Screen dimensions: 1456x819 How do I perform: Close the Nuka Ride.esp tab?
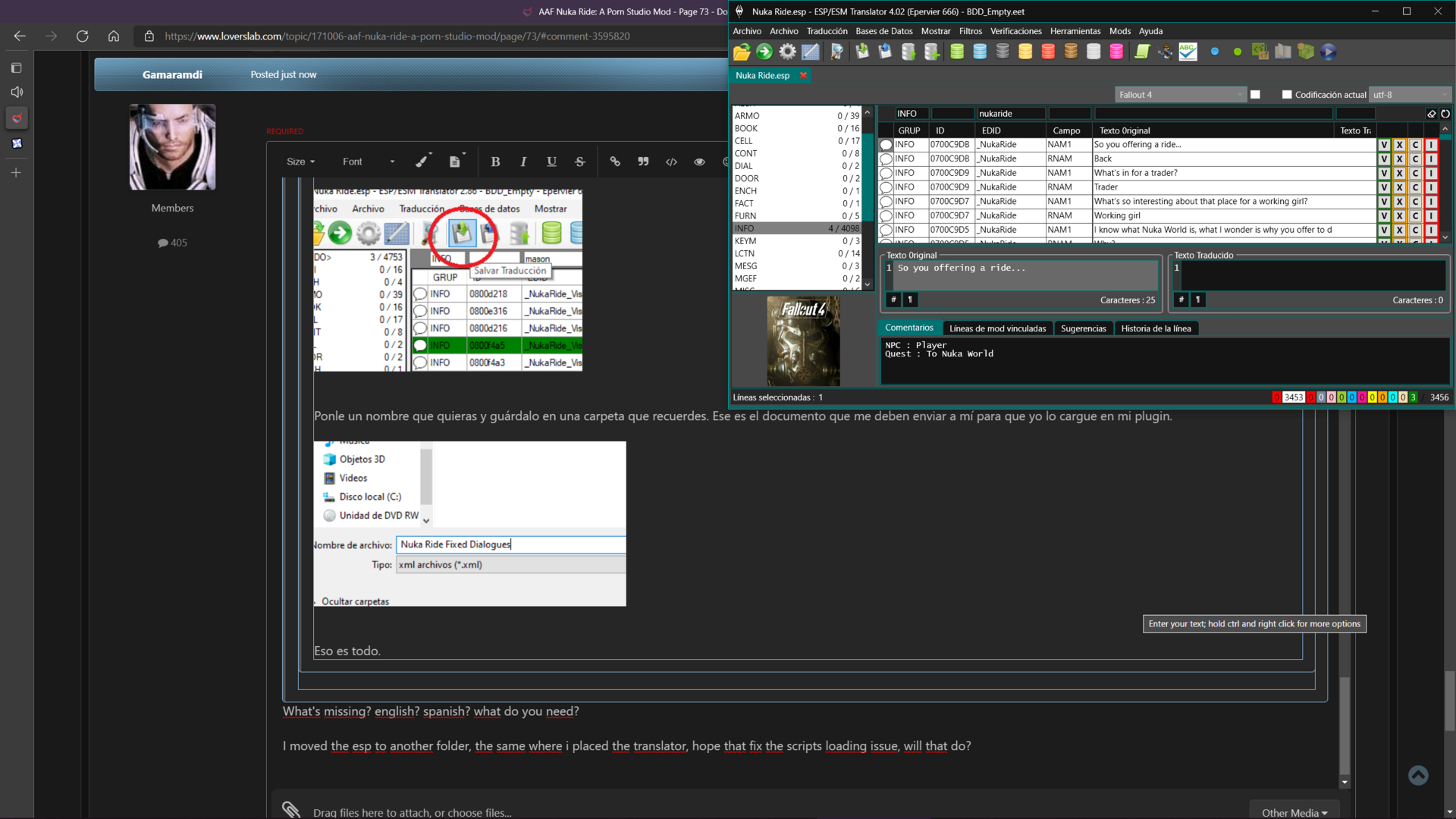tap(803, 75)
